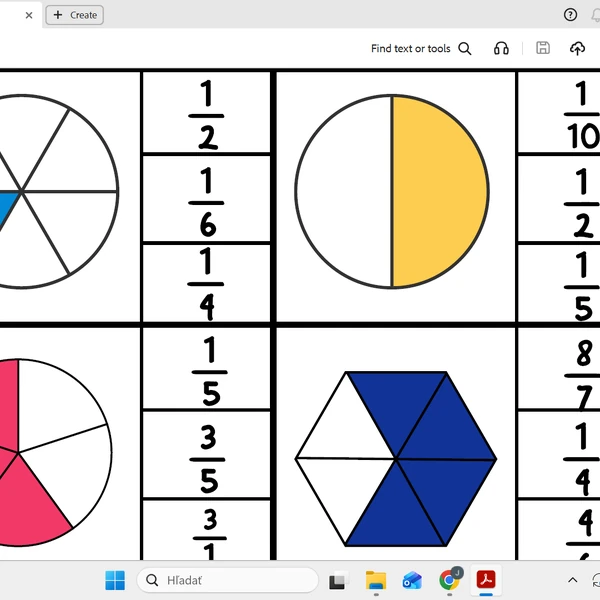Click the Hľadať taskbar search box
Image resolution: width=600 pixels, height=600 pixels.
(x=227, y=580)
